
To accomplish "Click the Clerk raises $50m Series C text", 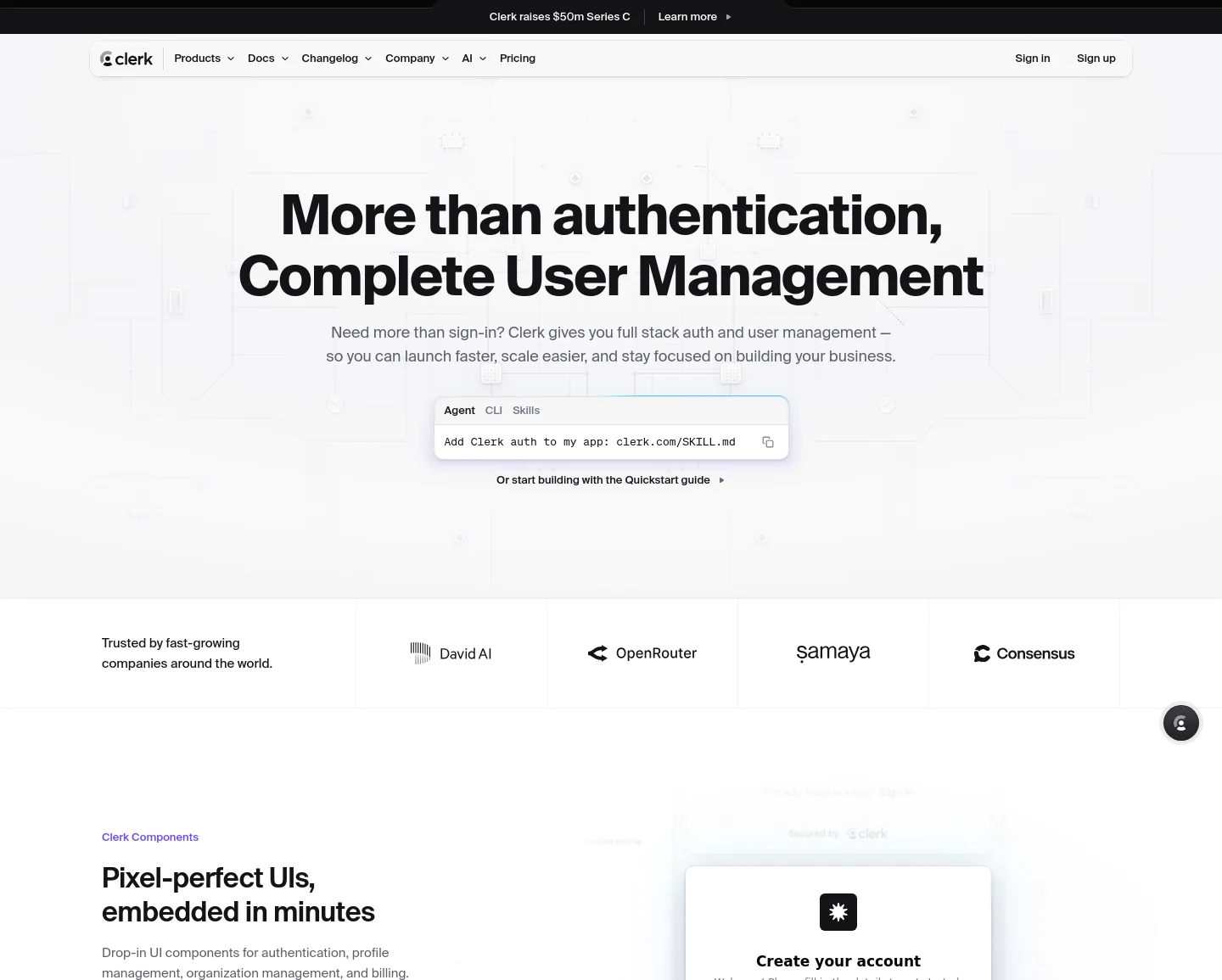I will pos(560,17).
